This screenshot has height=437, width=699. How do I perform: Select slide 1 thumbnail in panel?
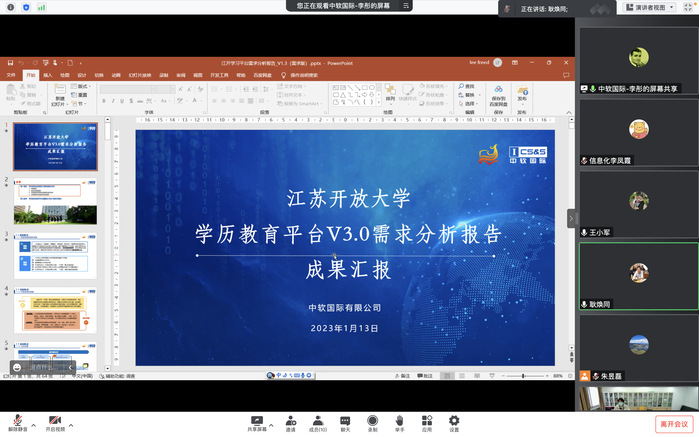tap(55, 147)
